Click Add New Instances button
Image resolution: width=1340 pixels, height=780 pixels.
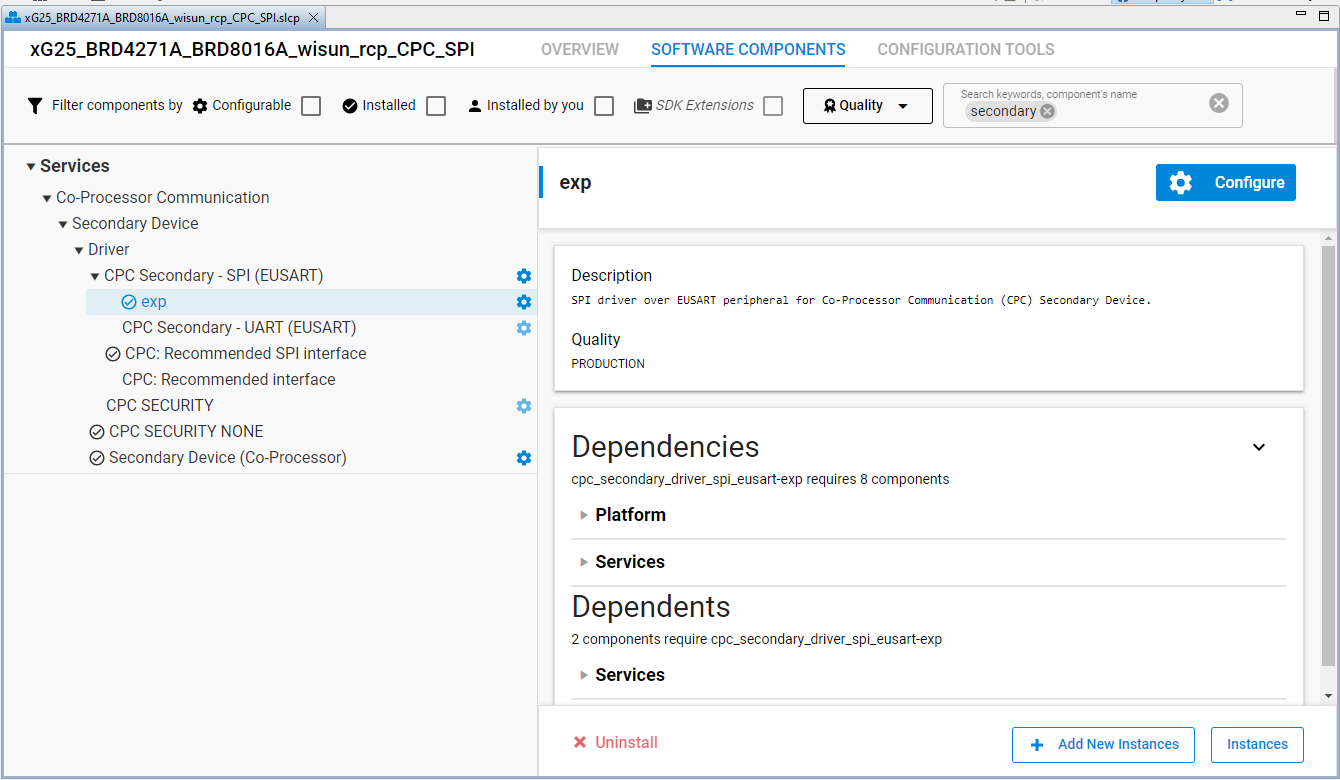click(x=1105, y=744)
